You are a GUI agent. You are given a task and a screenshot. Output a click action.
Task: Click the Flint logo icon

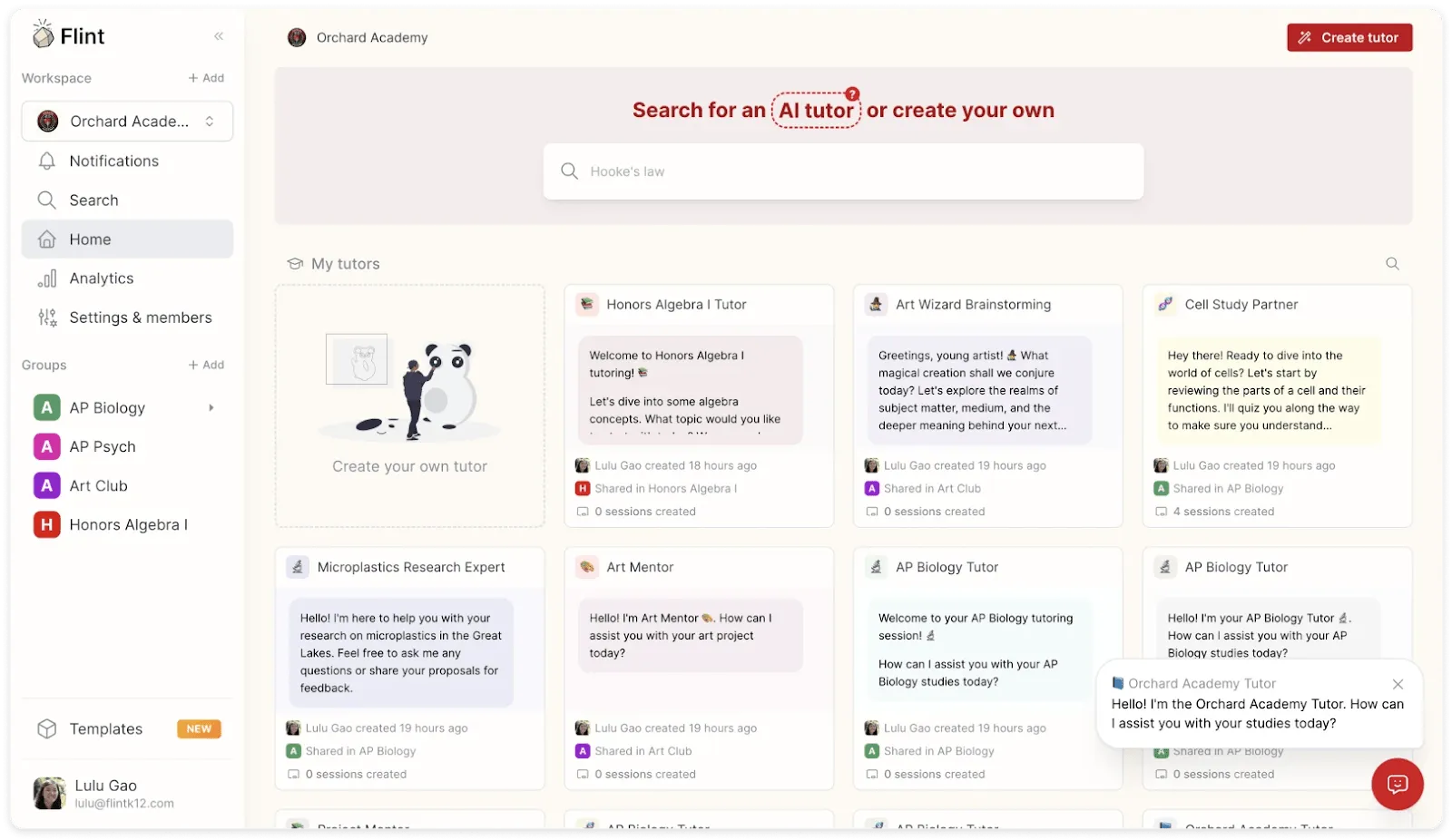(x=43, y=34)
